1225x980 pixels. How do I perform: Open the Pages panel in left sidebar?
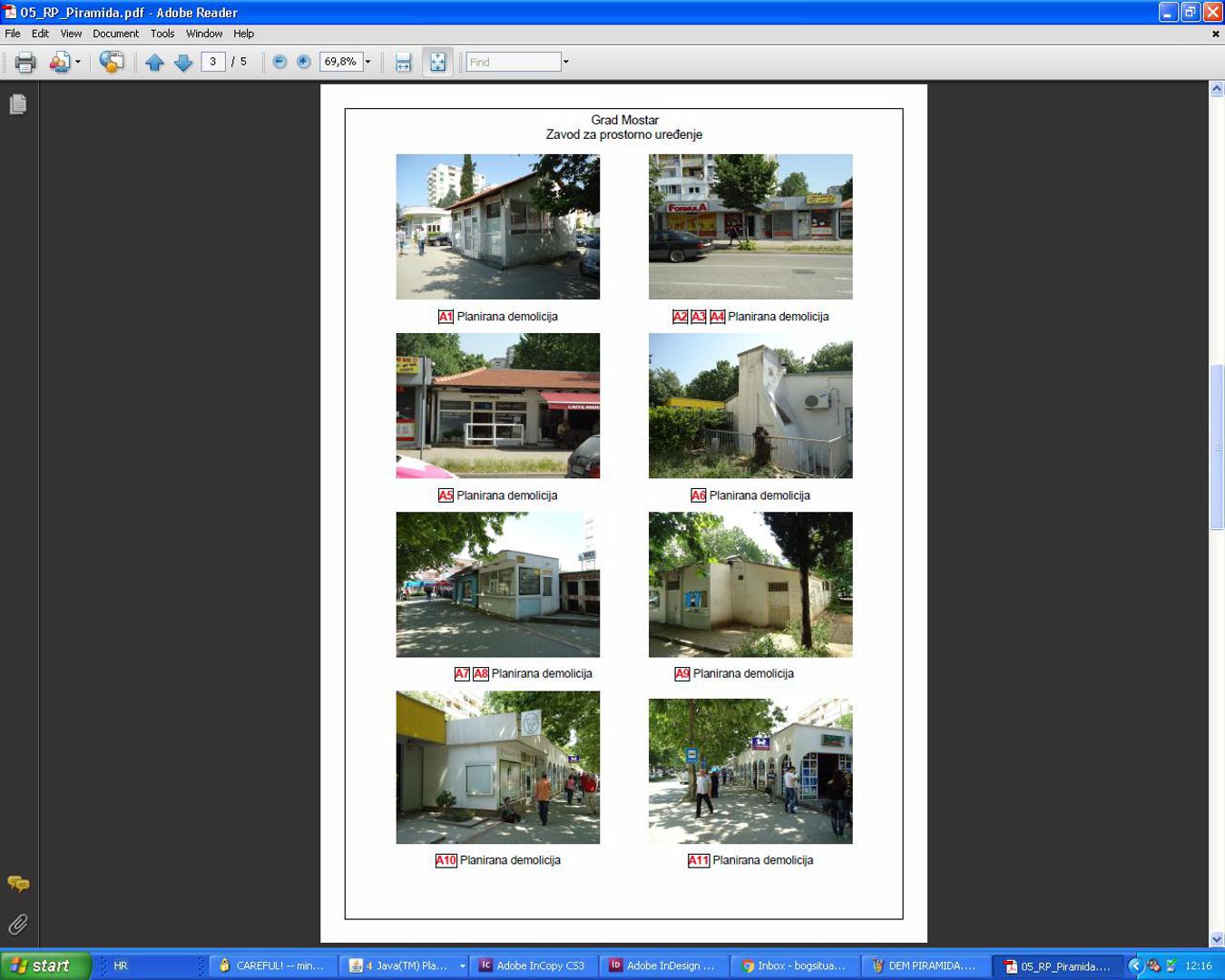pyautogui.click(x=18, y=104)
